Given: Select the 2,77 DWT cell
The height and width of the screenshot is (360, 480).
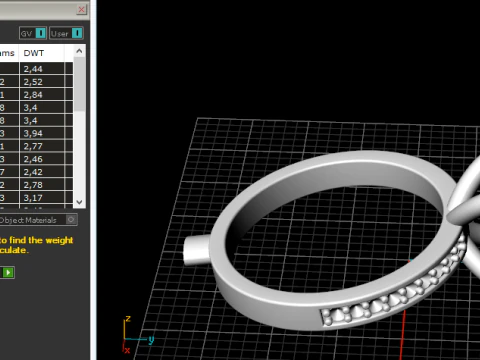Looking at the screenshot, I should coord(42,146).
